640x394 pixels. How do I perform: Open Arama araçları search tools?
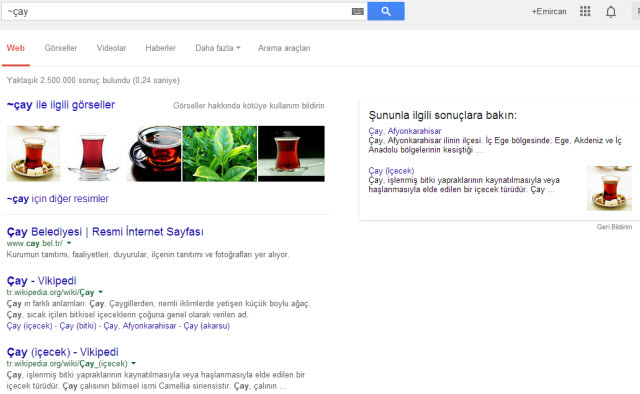tap(284, 48)
